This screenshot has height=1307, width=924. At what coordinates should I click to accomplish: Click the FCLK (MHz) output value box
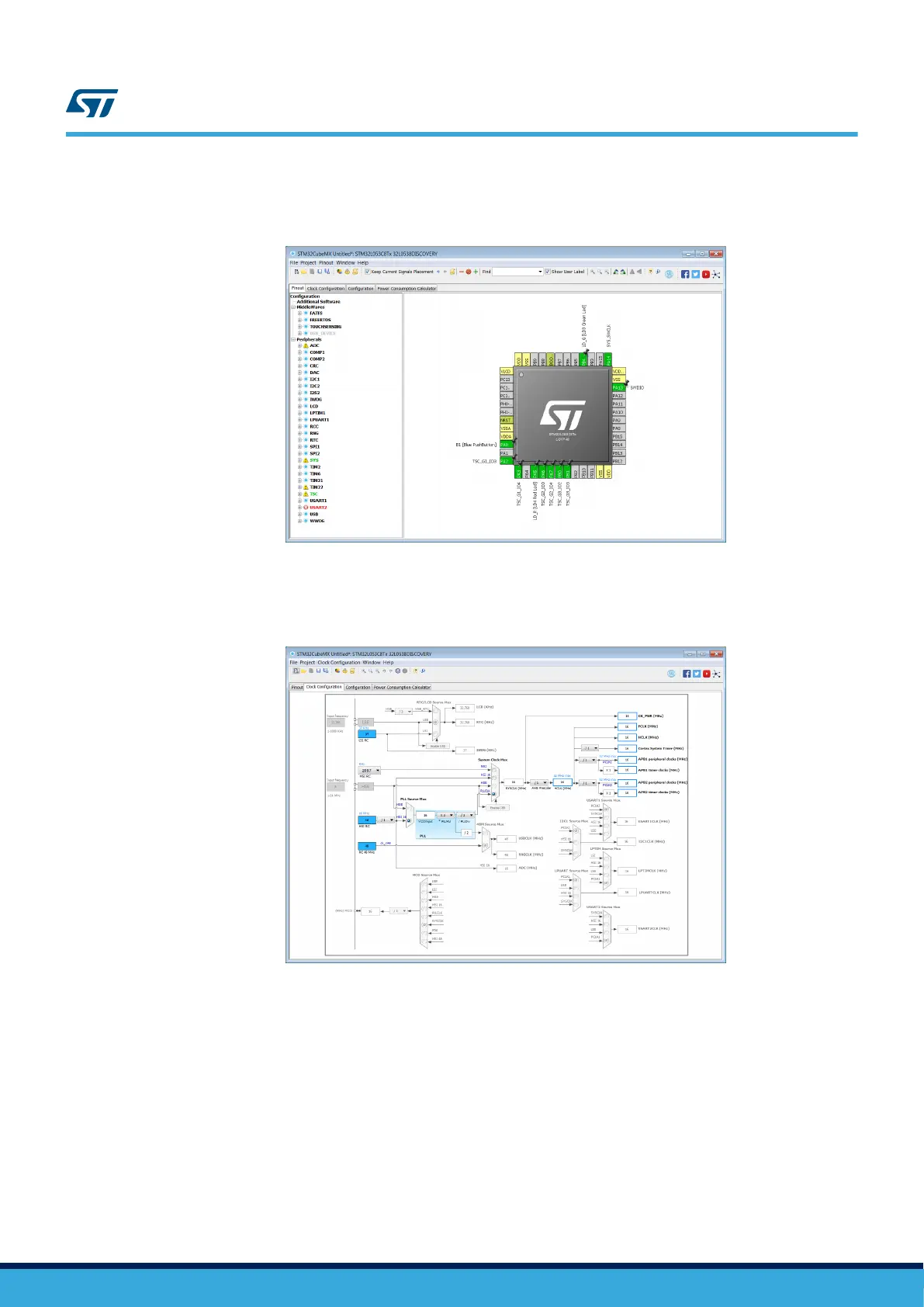tap(627, 726)
